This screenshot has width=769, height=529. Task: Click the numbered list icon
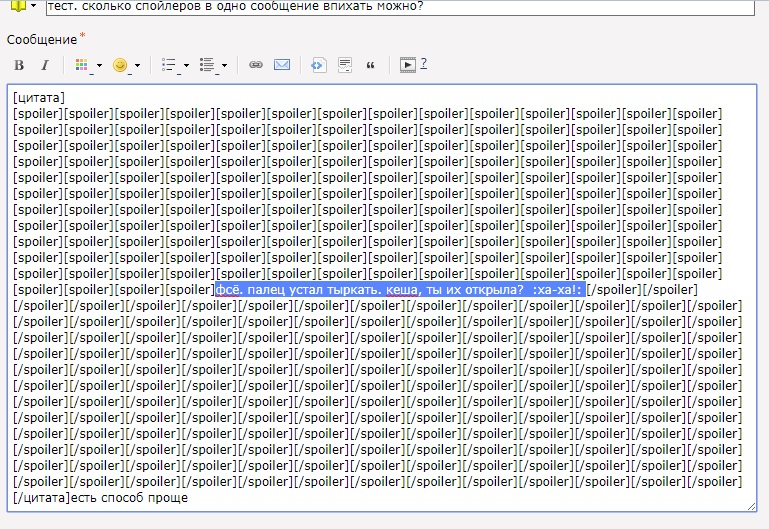(x=208, y=65)
